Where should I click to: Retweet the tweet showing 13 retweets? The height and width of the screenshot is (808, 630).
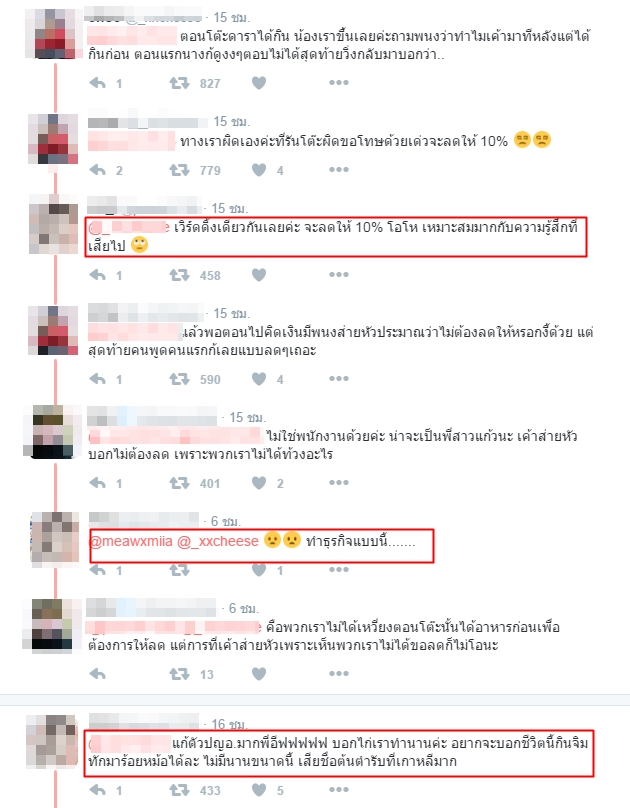coord(179,674)
